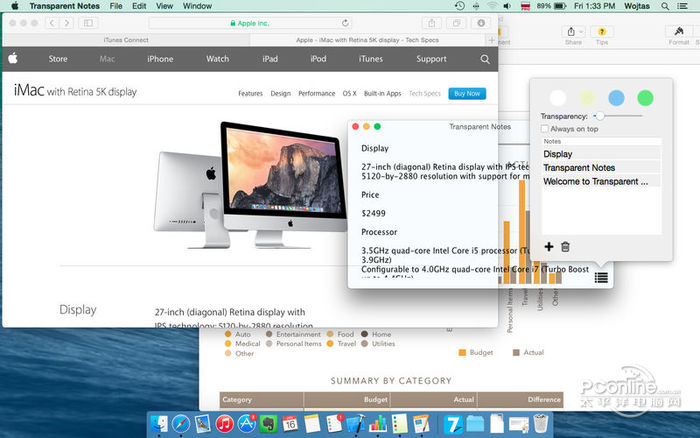Image resolution: width=700 pixels, height=438 pixels.
Task: Switch to iTunes Connect tab
Action: pyautogui.click(x=126, y=40)
